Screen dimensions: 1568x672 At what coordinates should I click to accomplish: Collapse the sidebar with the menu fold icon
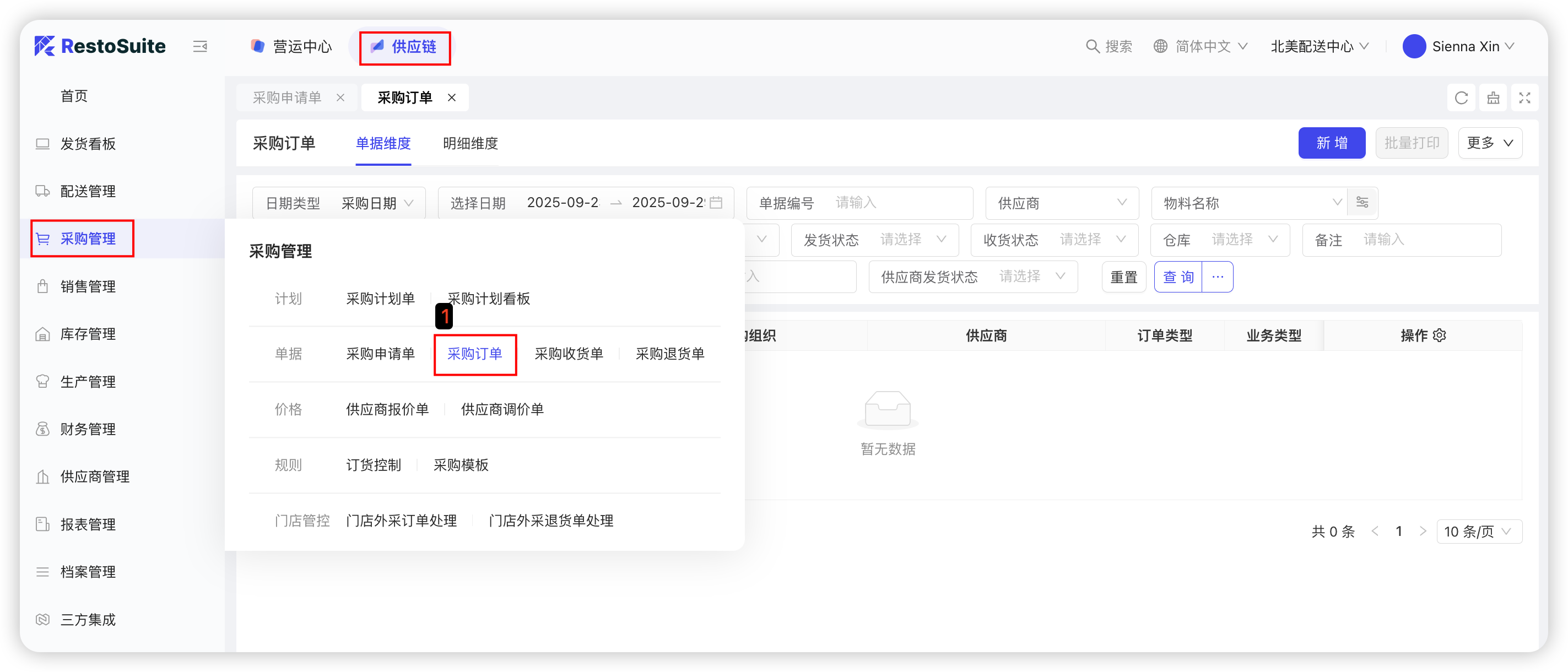click(199, 46)
